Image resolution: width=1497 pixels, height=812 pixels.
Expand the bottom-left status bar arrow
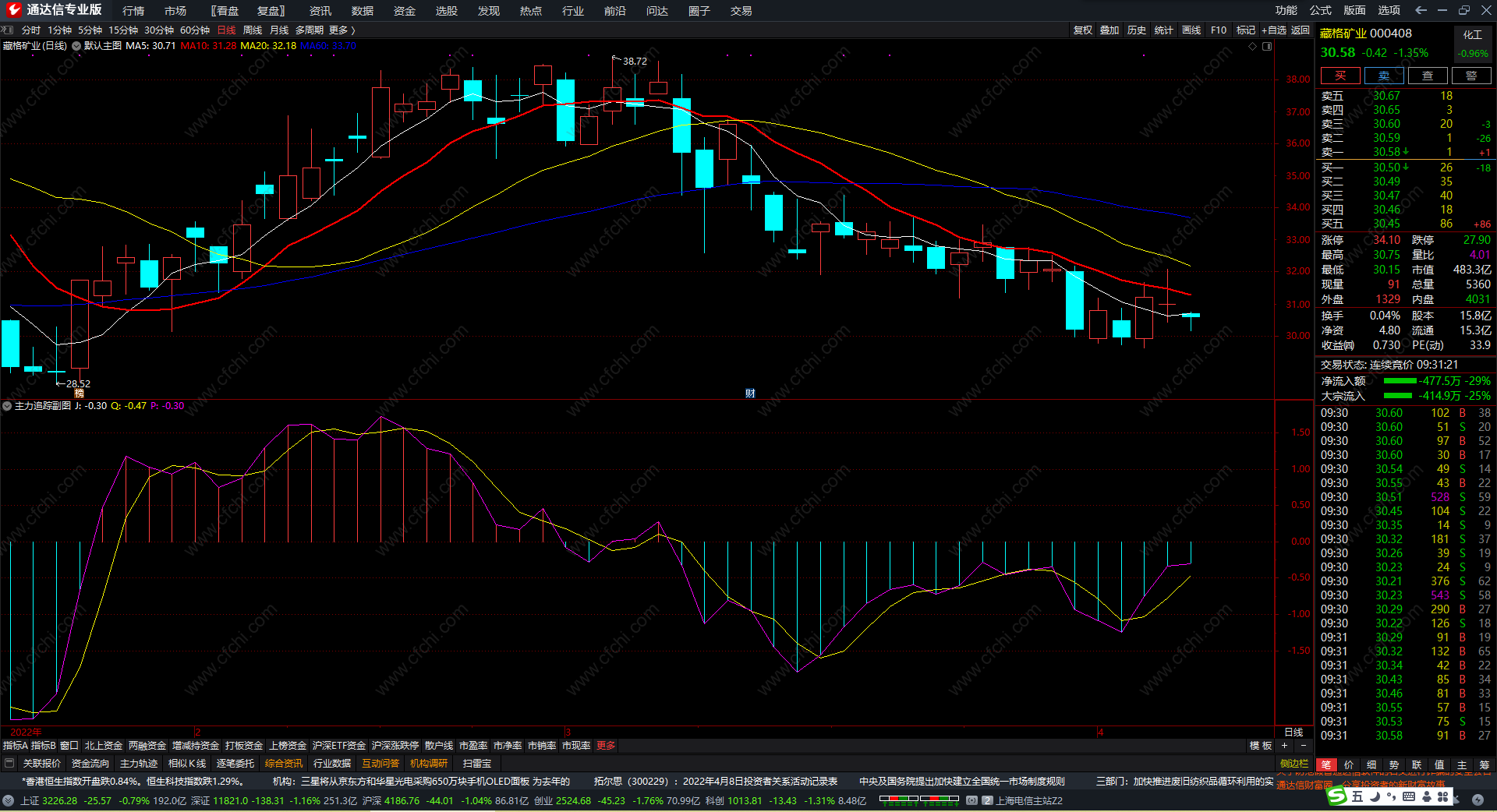(x=8, y=800)
